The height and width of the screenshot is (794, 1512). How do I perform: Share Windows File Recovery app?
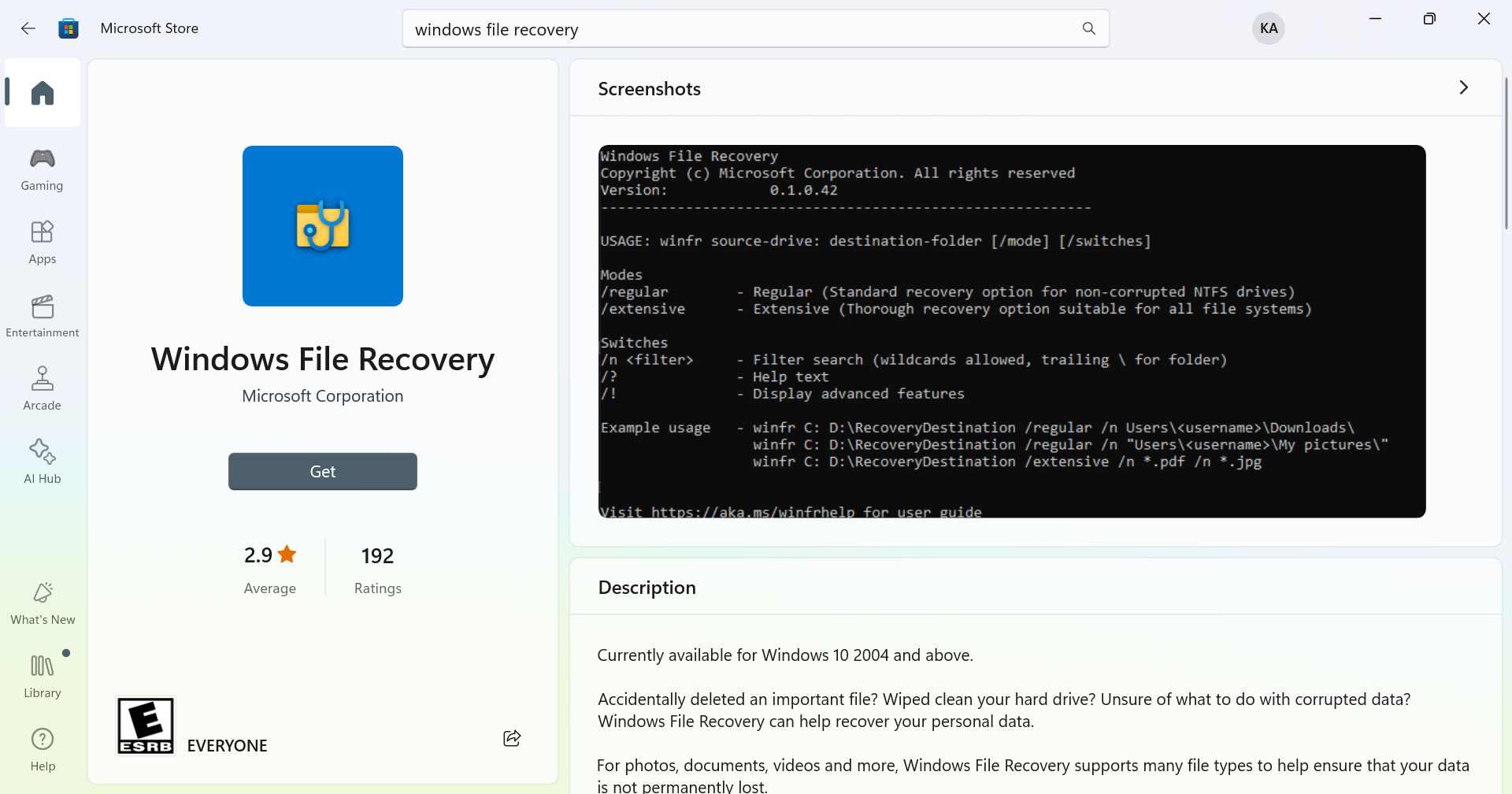click(x=512, y=738)
